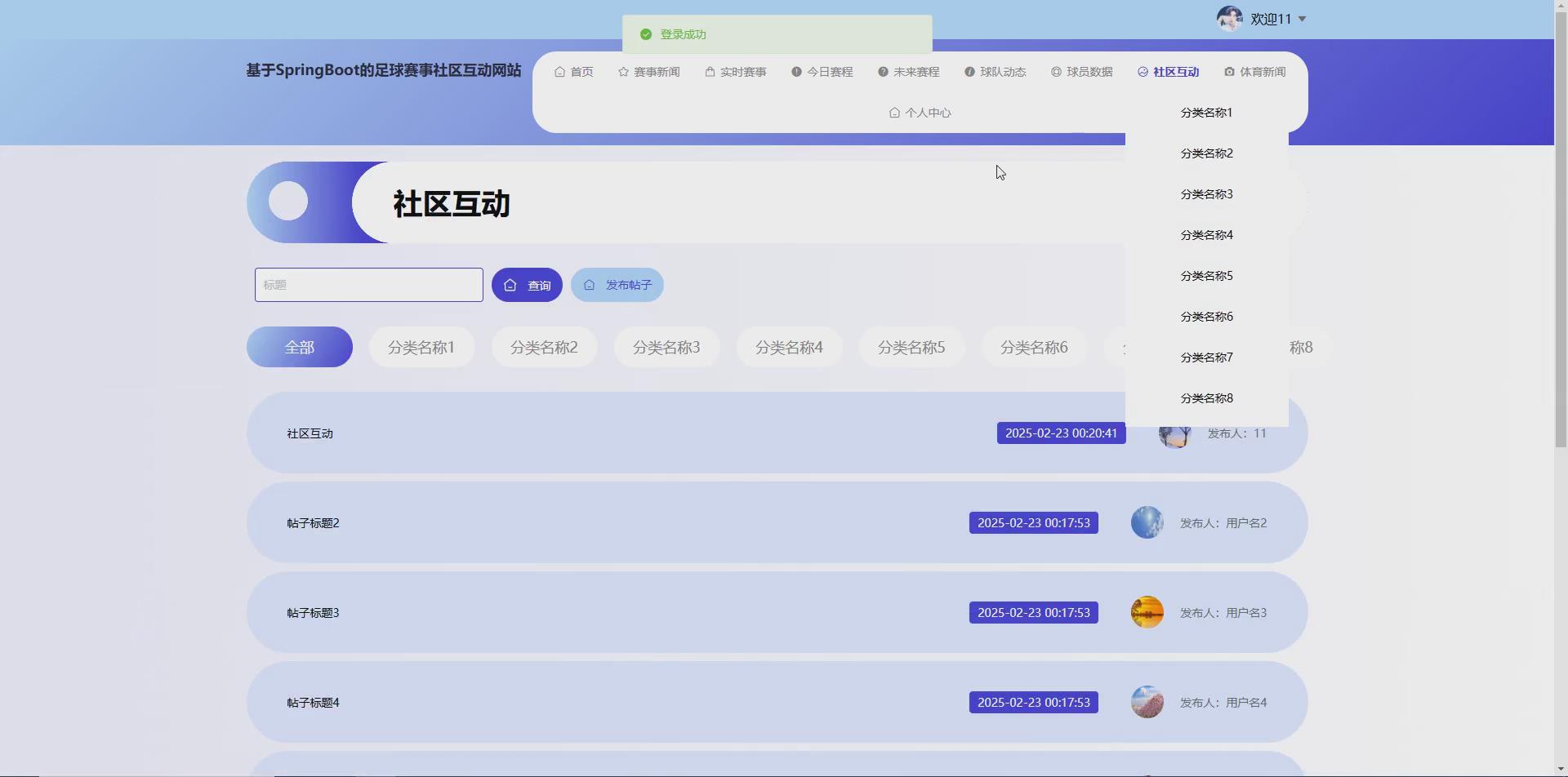Image resolution: width=1568 pixels, height=777 pixels.
Task: Click the house icon inside the 查询 button
Action: pyautogui.click(x=510, y=285)
